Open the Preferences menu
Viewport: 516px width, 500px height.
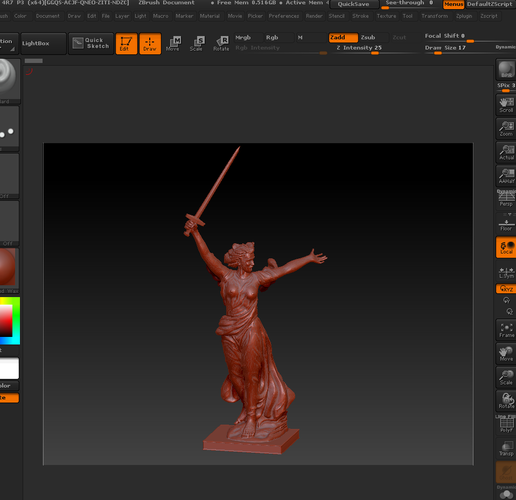[x=284, y=16]
